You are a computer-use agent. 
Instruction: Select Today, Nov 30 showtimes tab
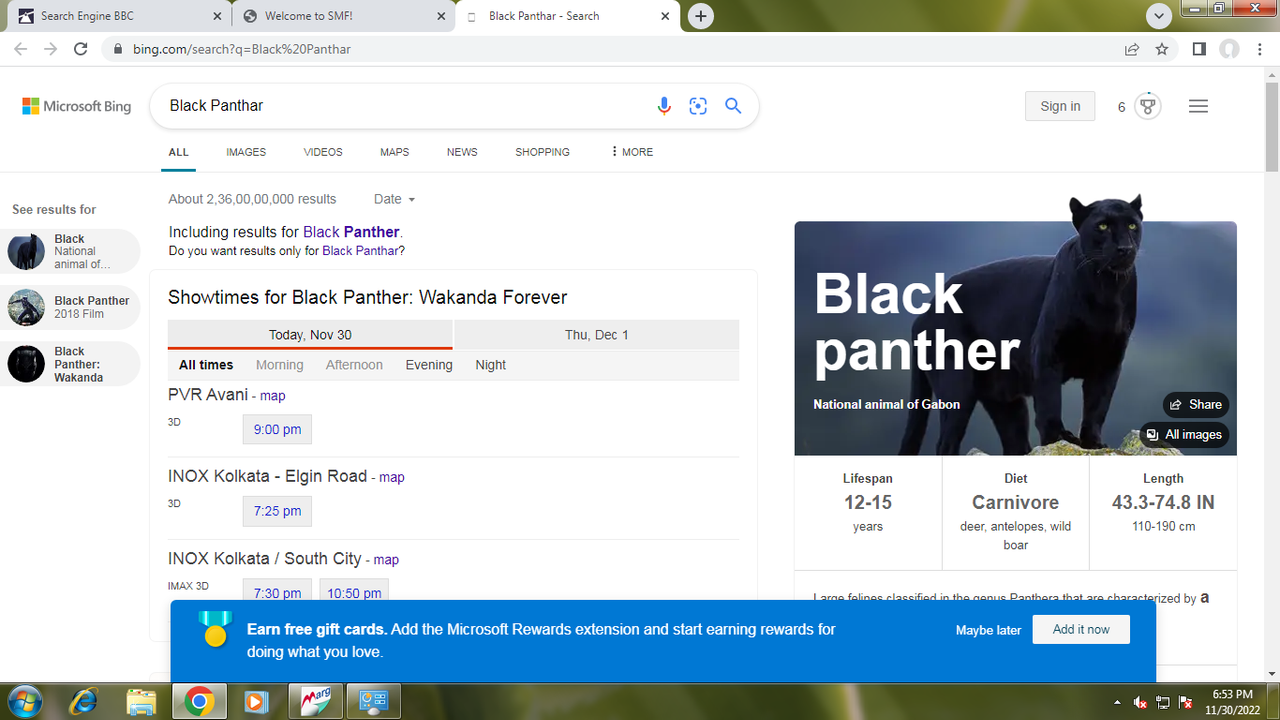pos(310,335)
